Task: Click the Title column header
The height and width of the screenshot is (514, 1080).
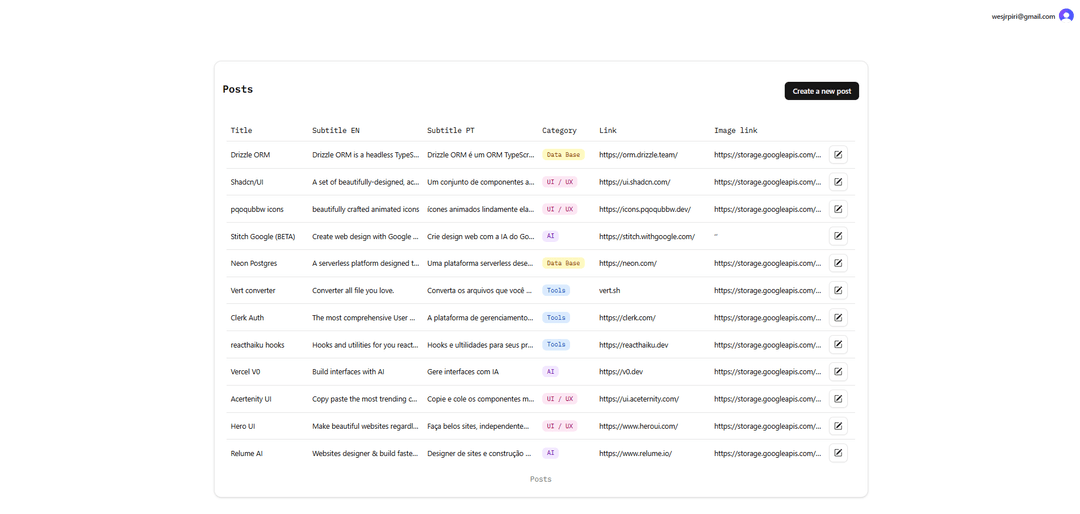Action: pyautogui.click(x=241, y=130)
